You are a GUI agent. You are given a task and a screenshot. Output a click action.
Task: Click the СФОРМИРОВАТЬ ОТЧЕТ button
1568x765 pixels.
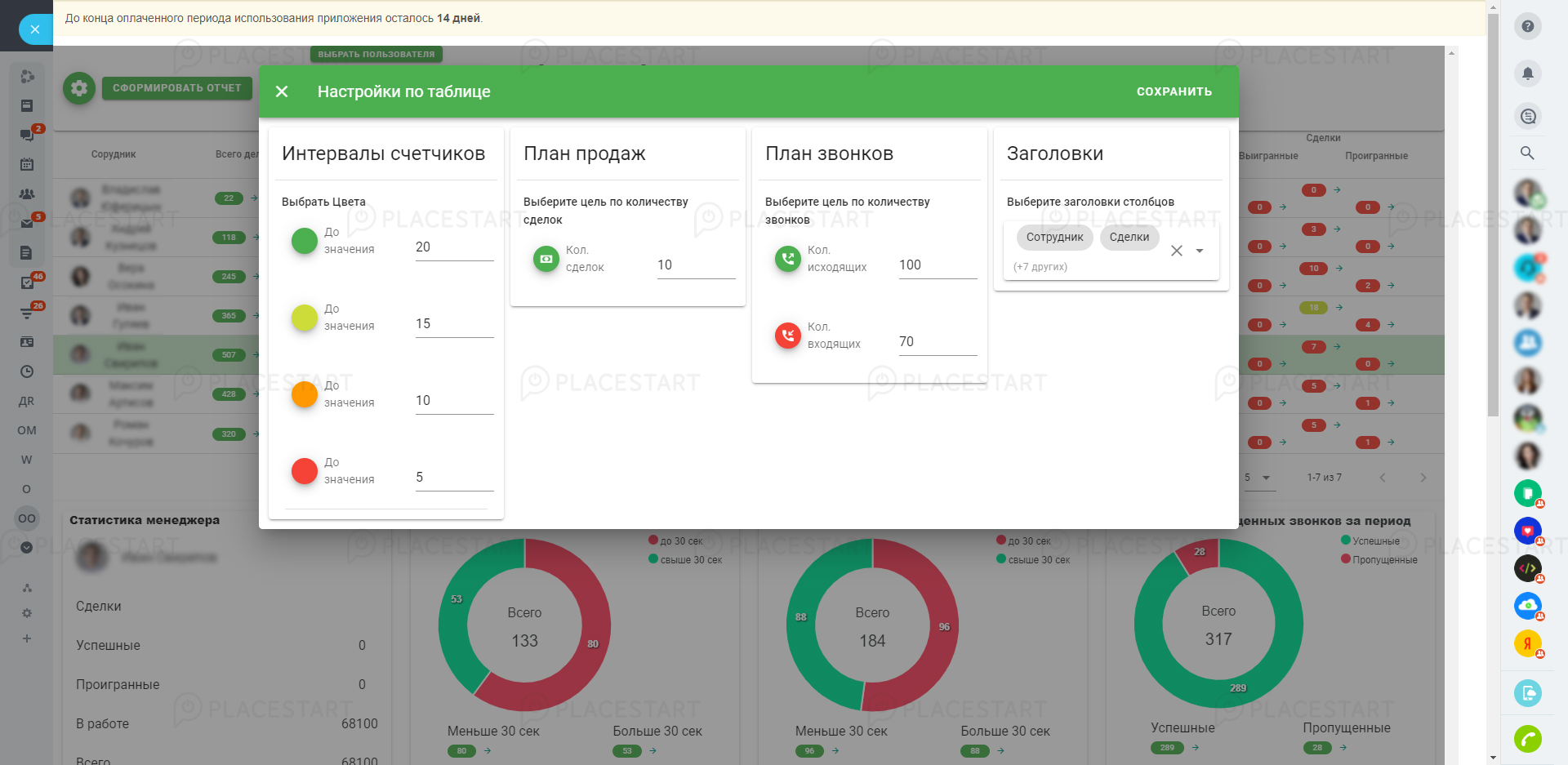(x=176, y=88)
